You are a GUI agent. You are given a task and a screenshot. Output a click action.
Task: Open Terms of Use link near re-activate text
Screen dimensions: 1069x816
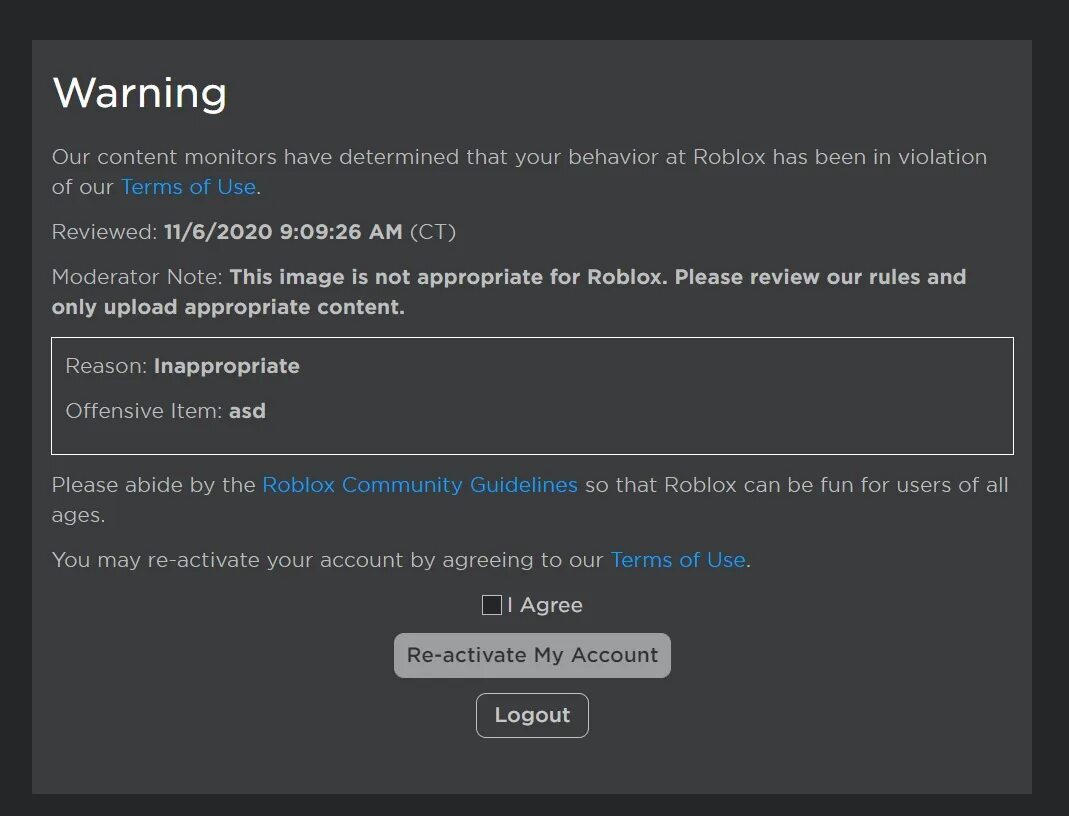[678, 560]
